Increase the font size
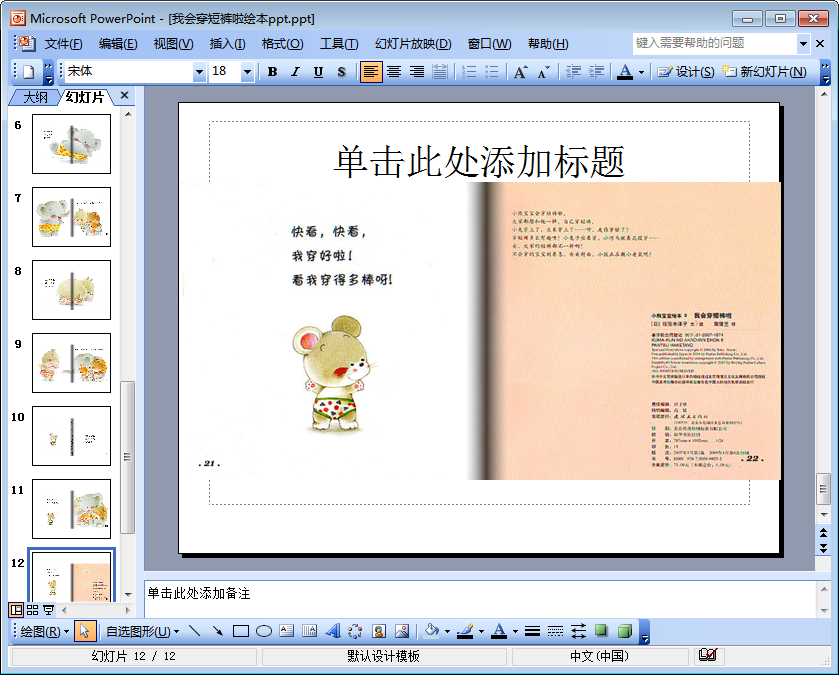839x675 pixels. 520,72
